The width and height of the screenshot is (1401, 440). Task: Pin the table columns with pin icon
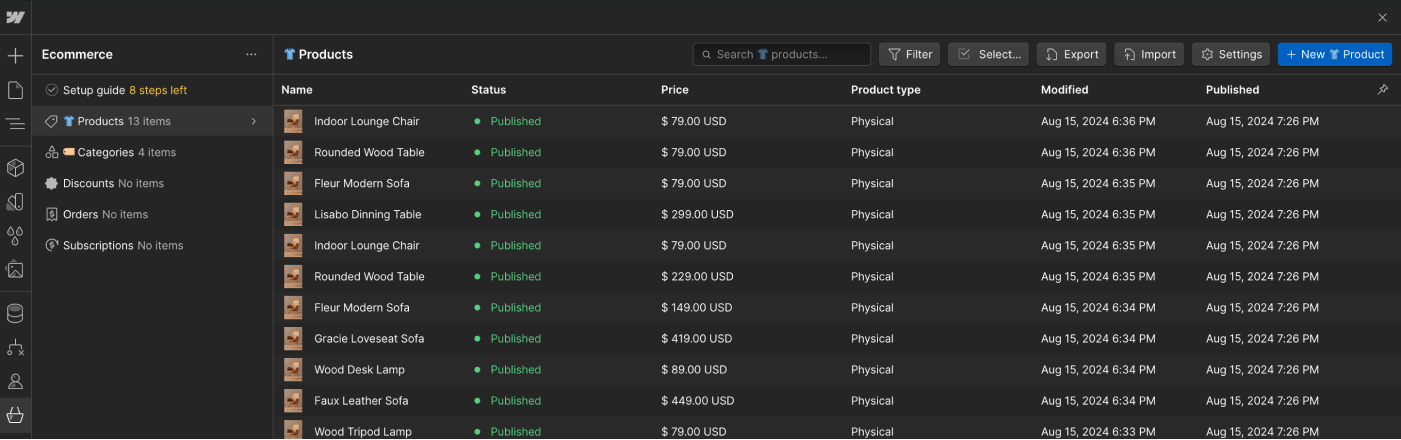(x=1383, y=90)
